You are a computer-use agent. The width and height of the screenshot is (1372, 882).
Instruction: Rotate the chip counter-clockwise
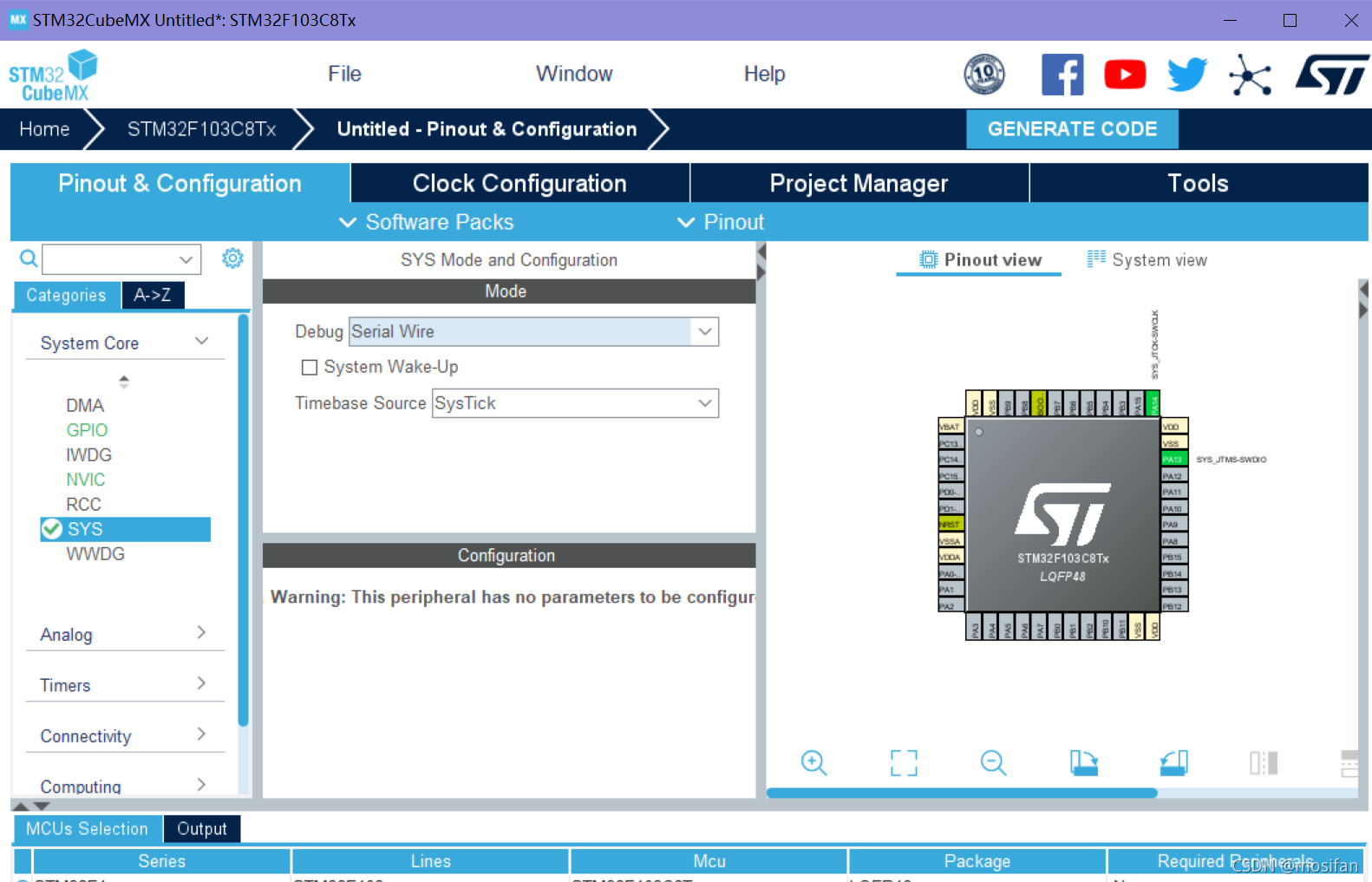(x=1173, y=762)
